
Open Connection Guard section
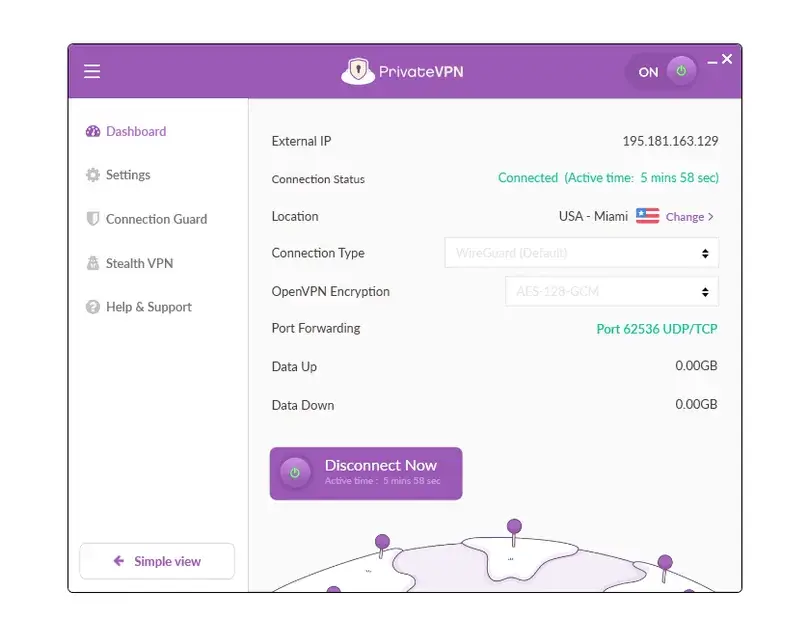(x=146, y=219)
